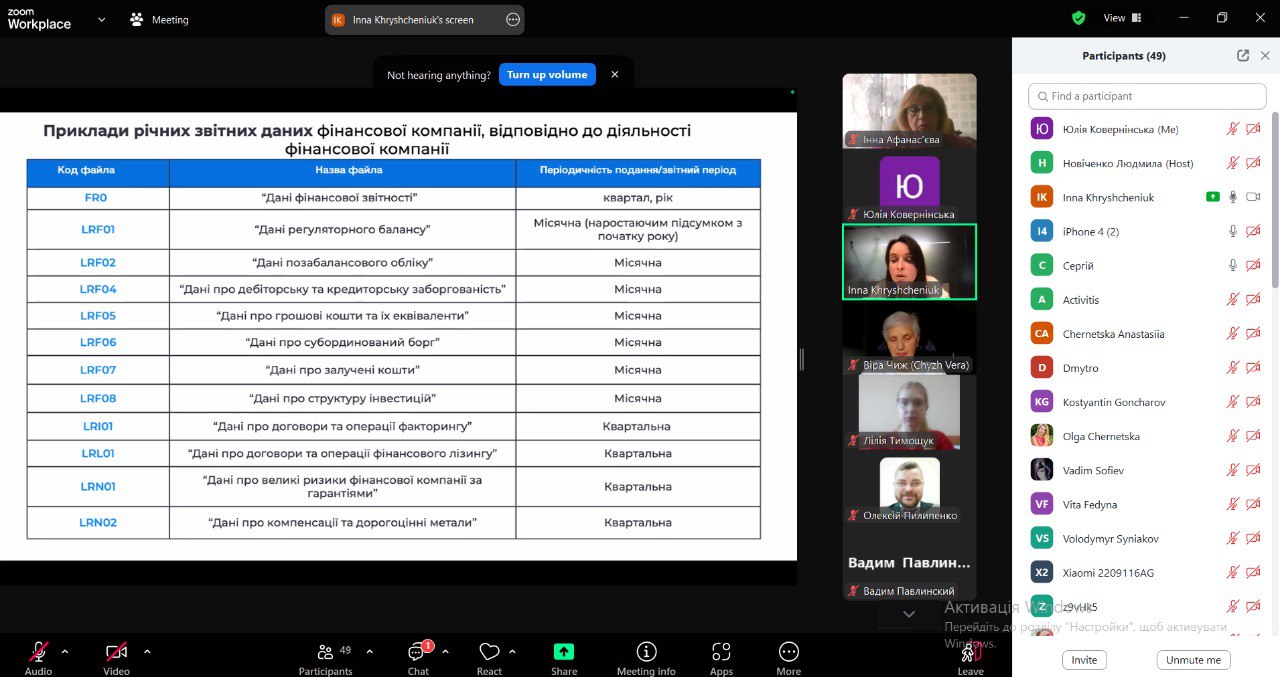This screenshot has width=1280, height=677.
Task: Open Meeting info icon
Action: (x=646, y=652)
